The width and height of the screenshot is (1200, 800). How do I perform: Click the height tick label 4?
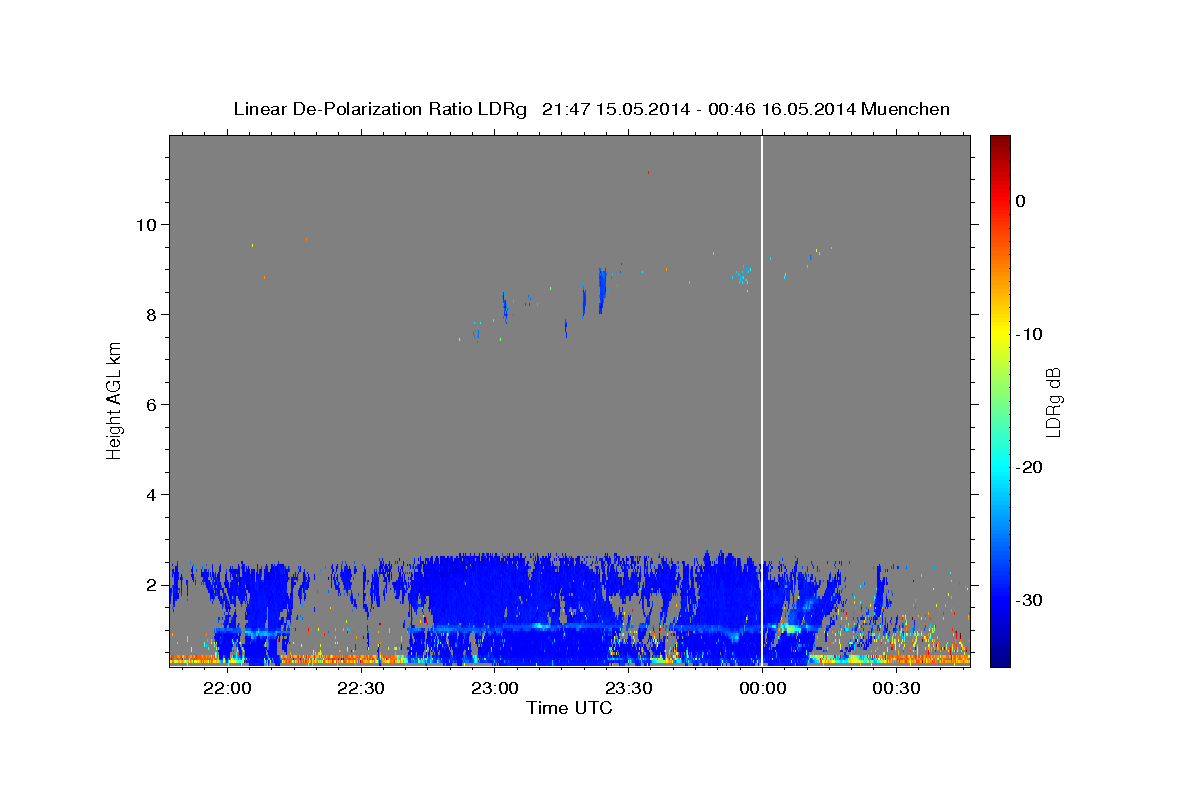[152, 494]
